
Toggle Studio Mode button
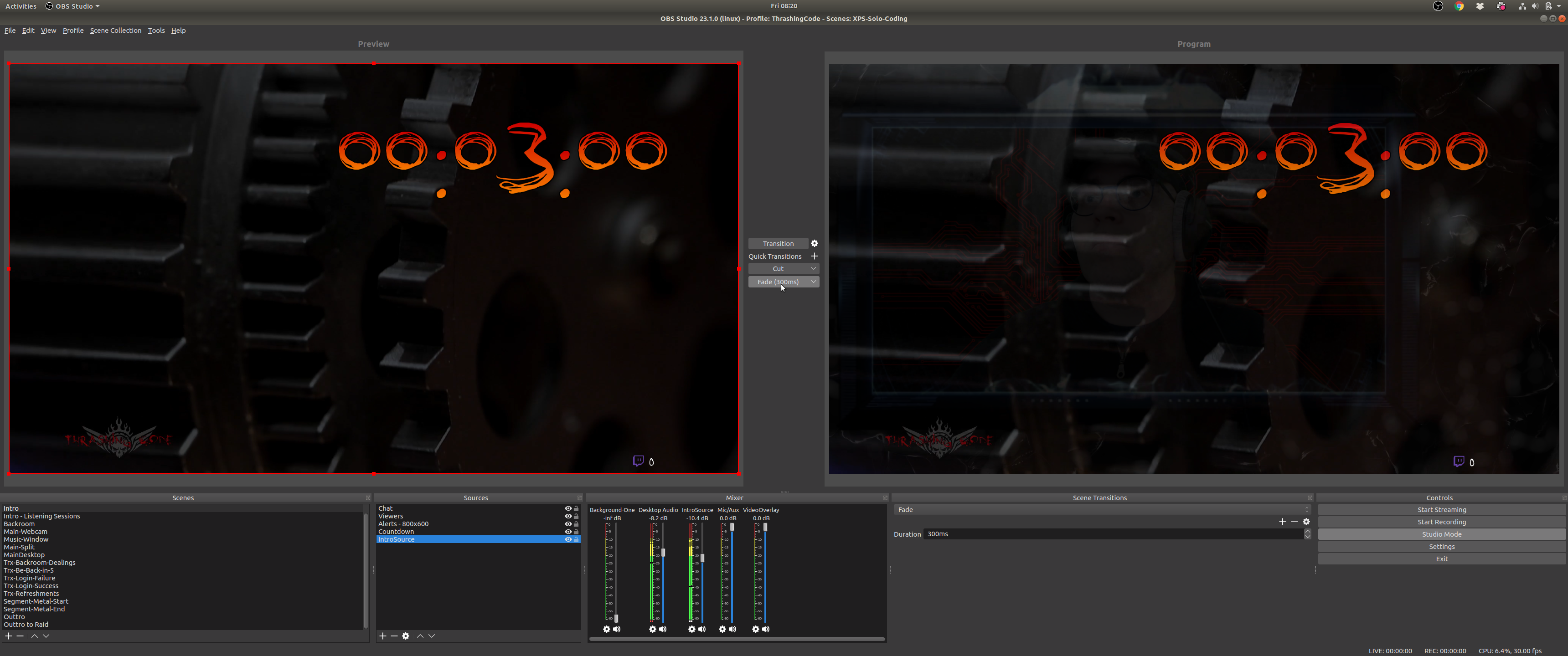[1441, 534]
